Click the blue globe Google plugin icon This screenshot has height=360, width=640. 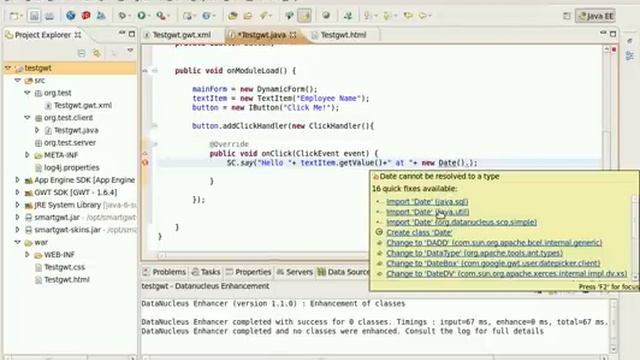(71, 16)
